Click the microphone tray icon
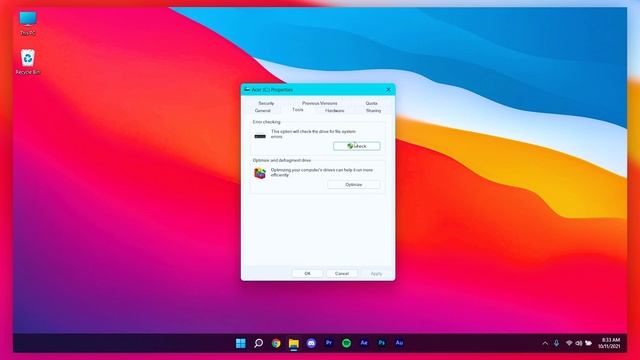Image resolution: width=640 pixels, height=360 pixels. 556,343
